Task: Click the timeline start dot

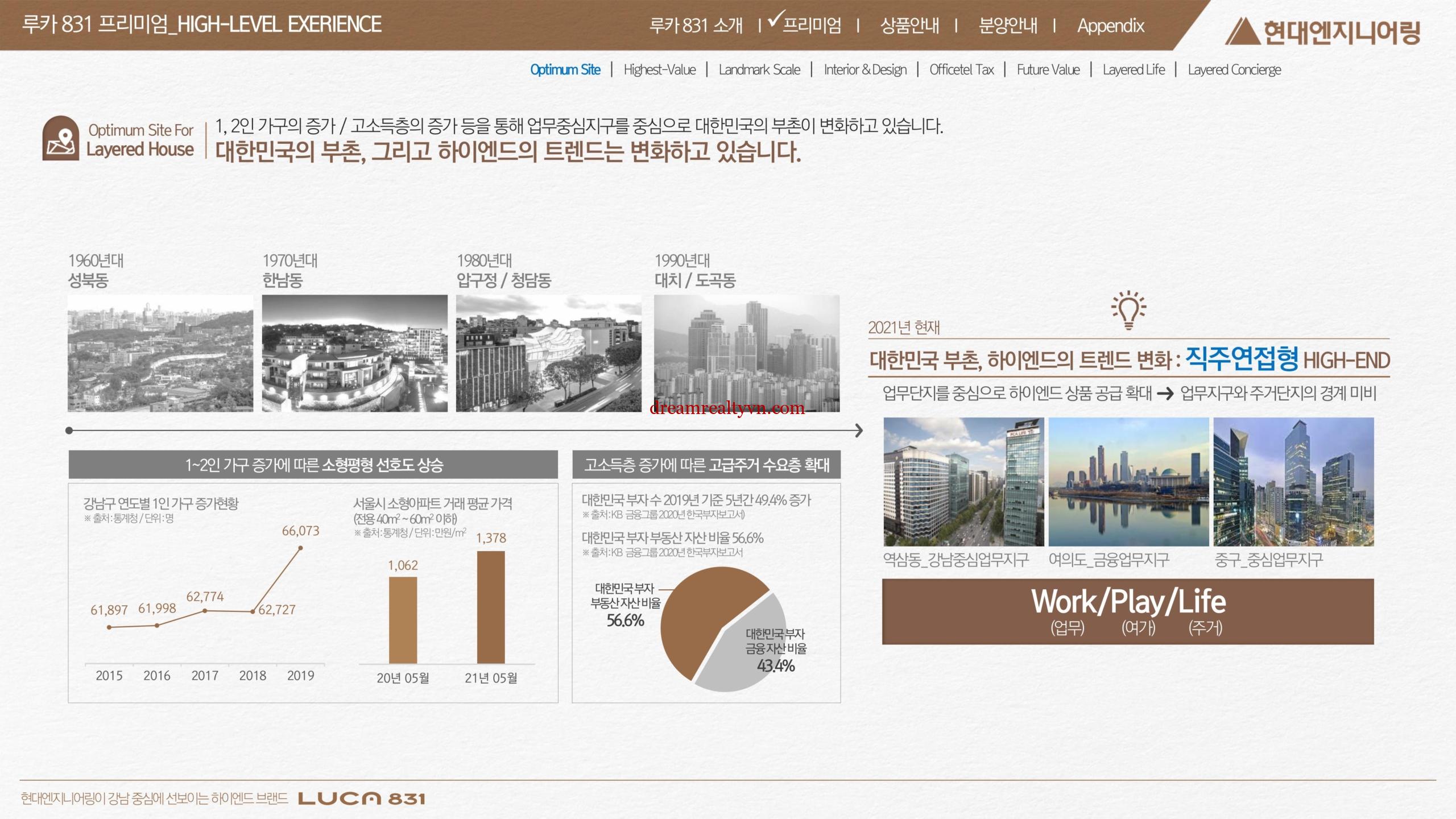Action: (69, 431)
